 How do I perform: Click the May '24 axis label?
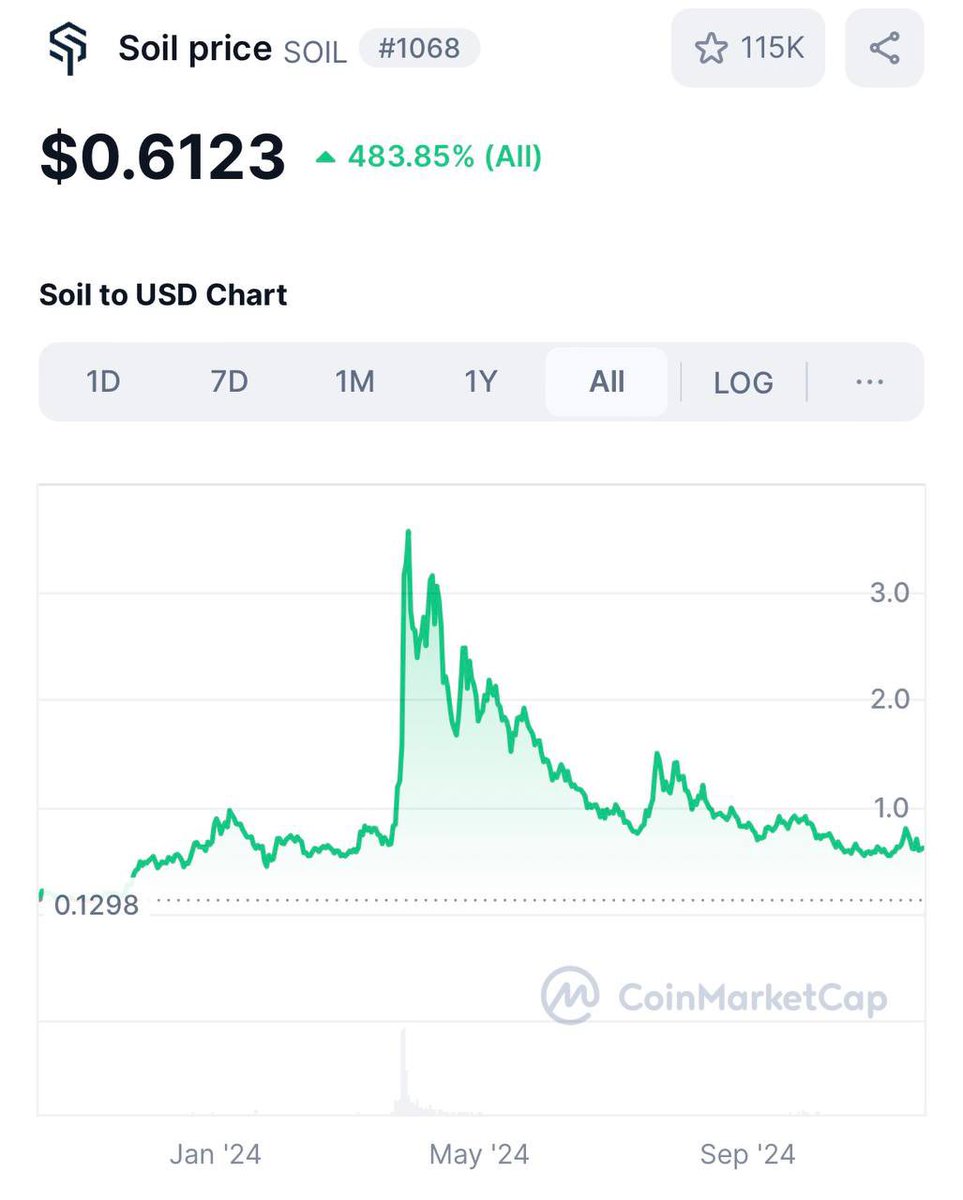(x=479, y=1155)
